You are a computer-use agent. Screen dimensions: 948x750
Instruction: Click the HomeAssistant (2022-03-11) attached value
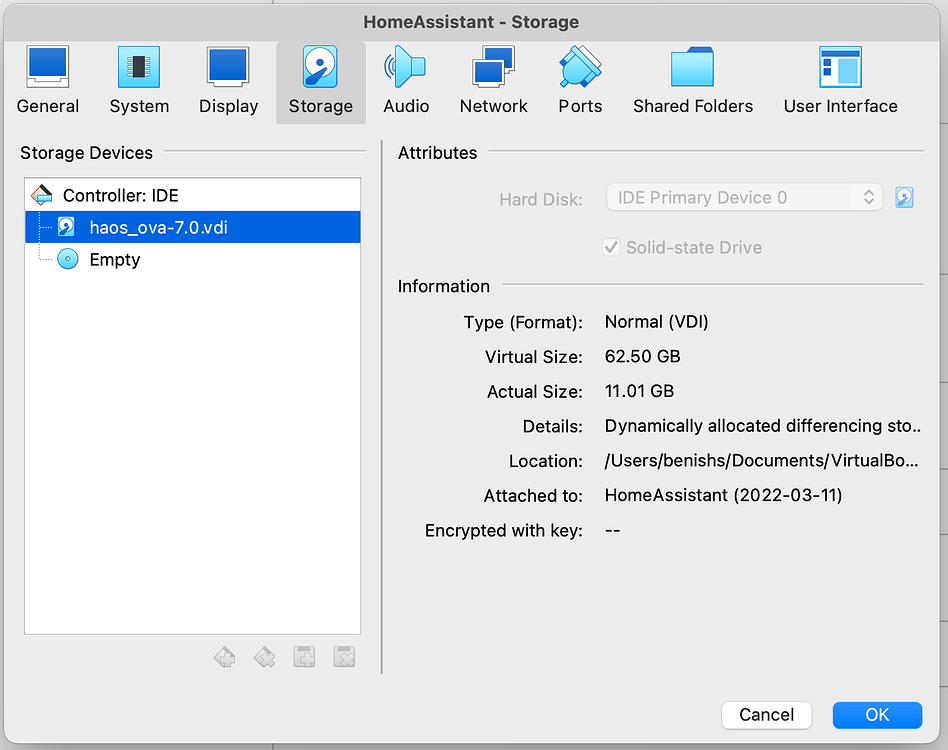pos(723,496)
